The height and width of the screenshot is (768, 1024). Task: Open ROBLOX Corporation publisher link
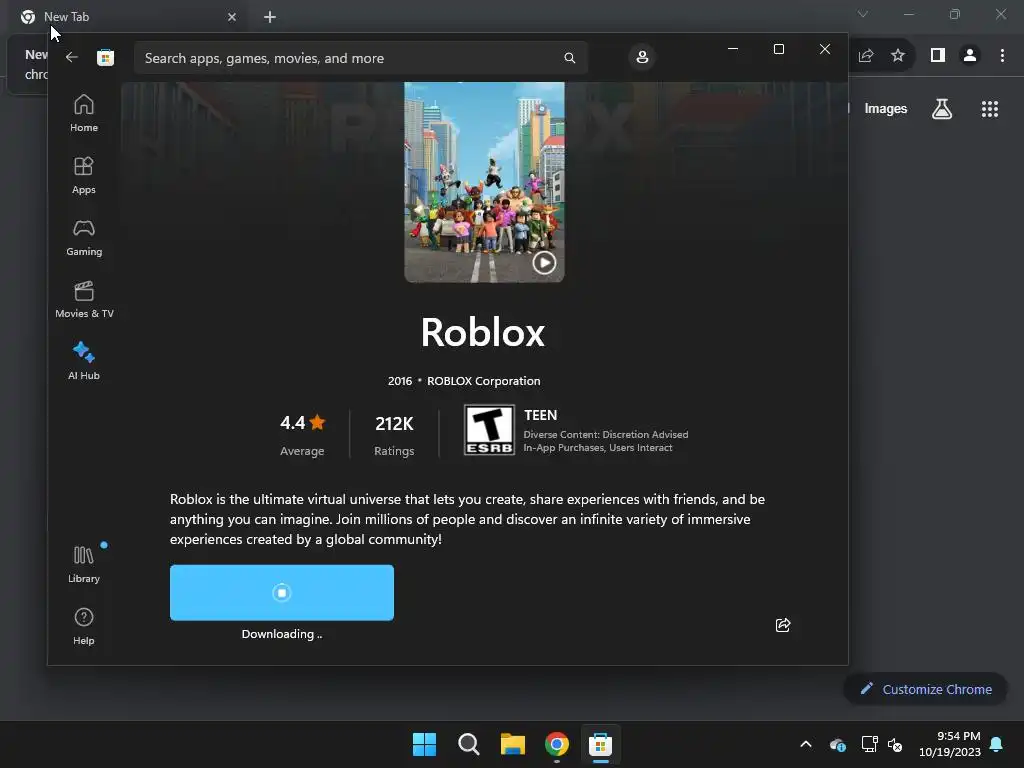483,381
